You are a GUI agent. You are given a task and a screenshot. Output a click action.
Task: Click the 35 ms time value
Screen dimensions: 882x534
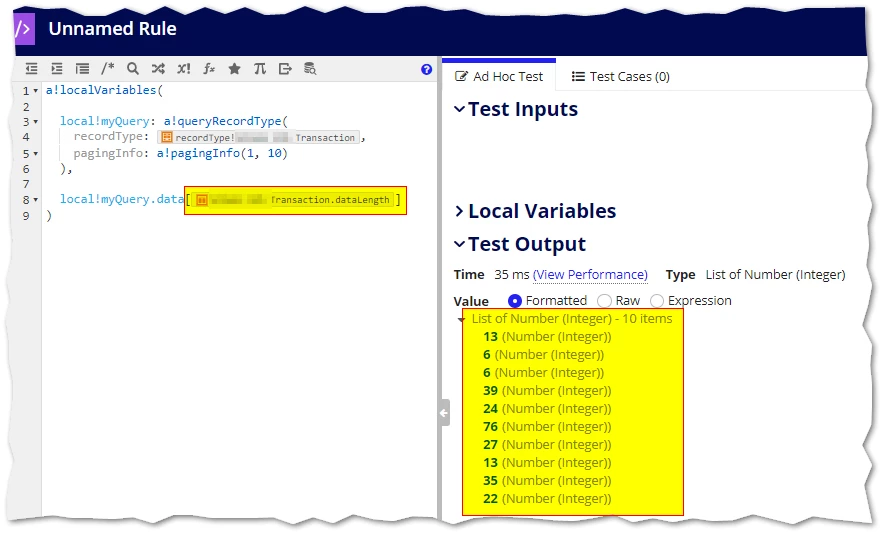(511, 275)
